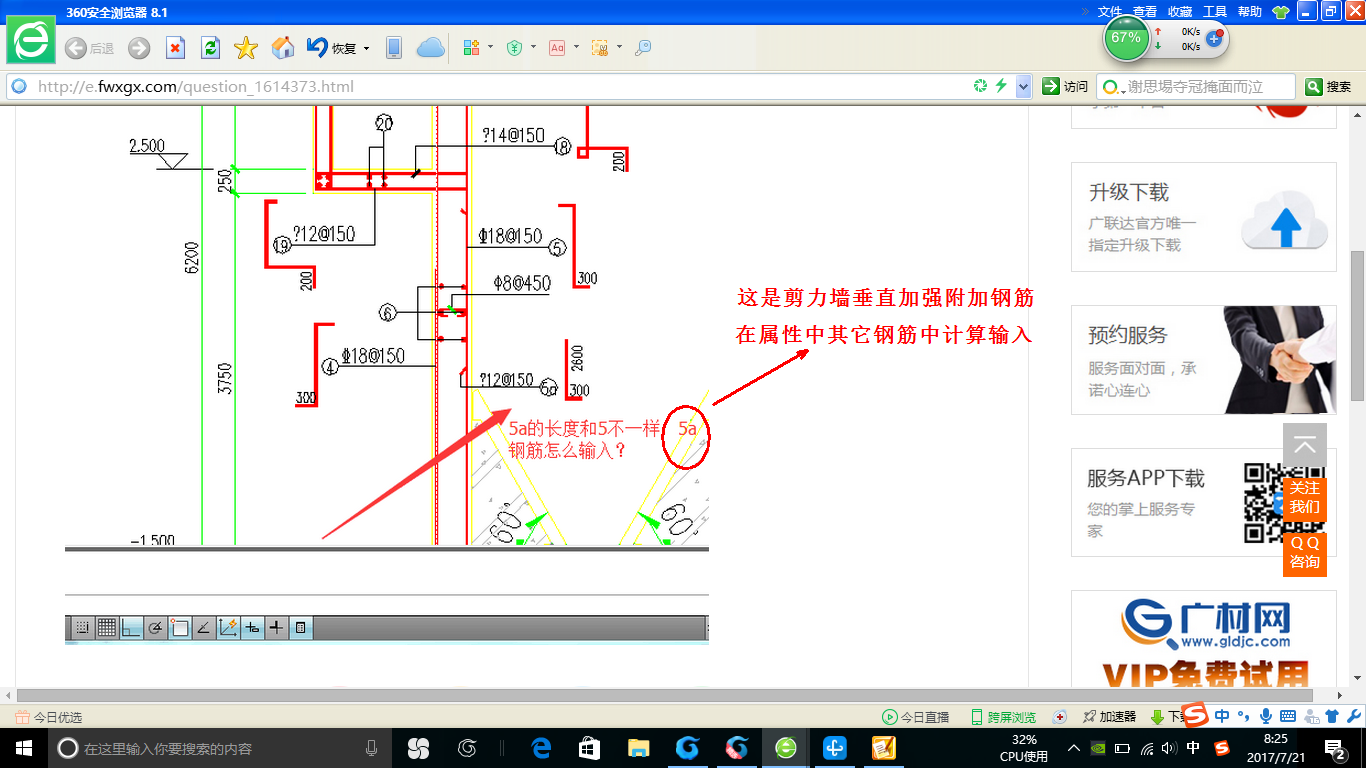
Task: Click the 服务APP下载 card
Action: pyautogui.click(x=1204, y=502)
